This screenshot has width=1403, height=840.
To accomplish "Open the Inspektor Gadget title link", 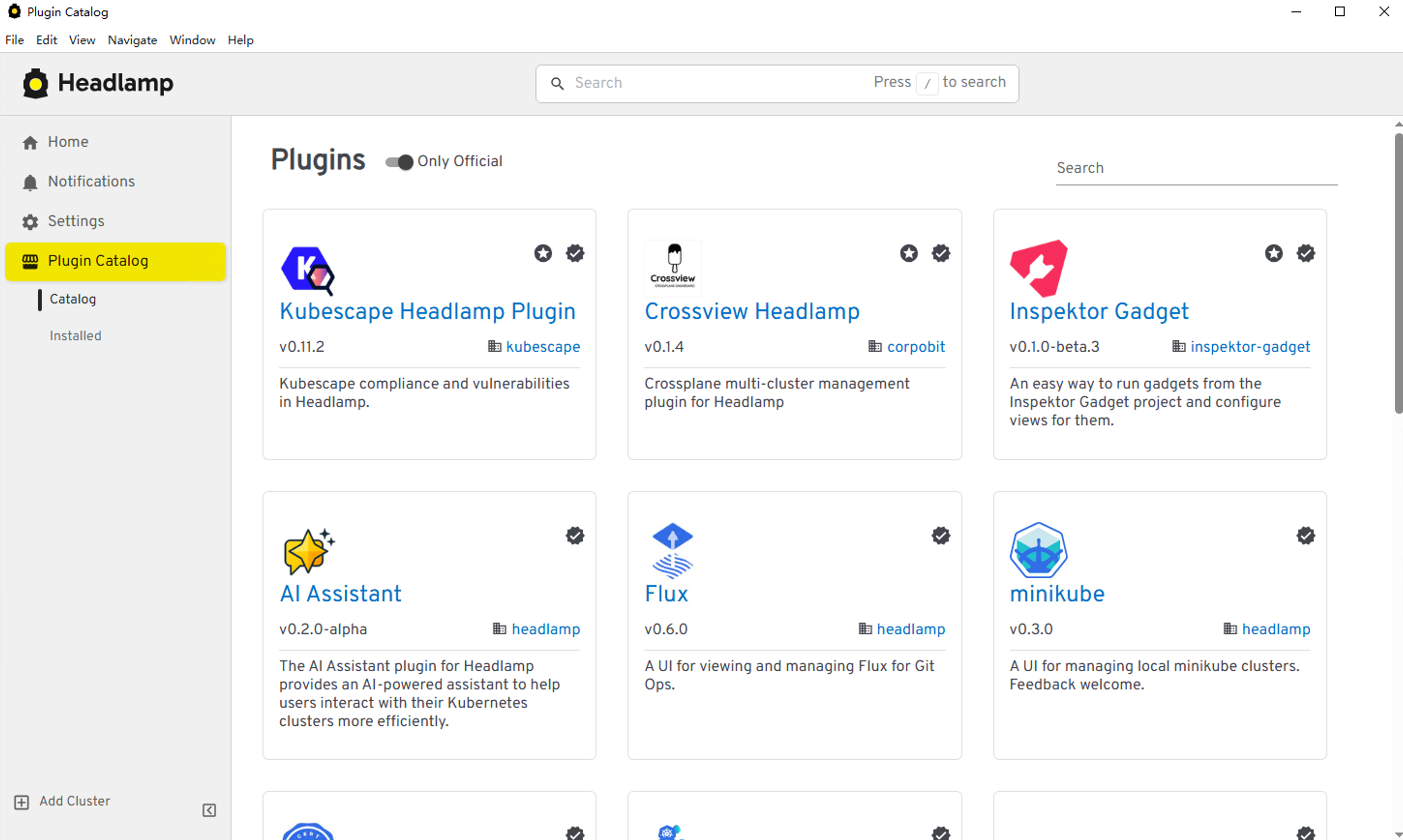I will click(1099, 311).
